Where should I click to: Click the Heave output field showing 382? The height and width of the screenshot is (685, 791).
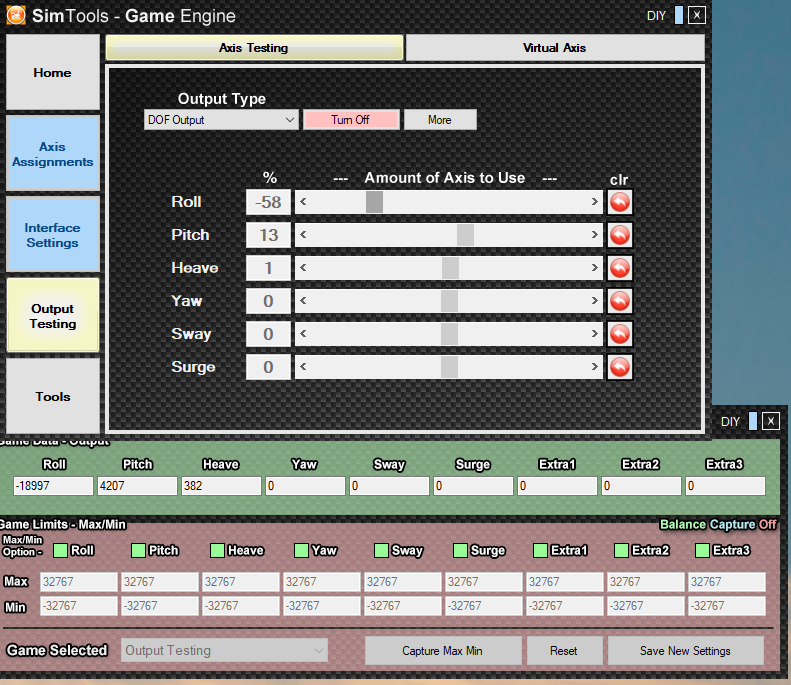[x=221, y=486]
